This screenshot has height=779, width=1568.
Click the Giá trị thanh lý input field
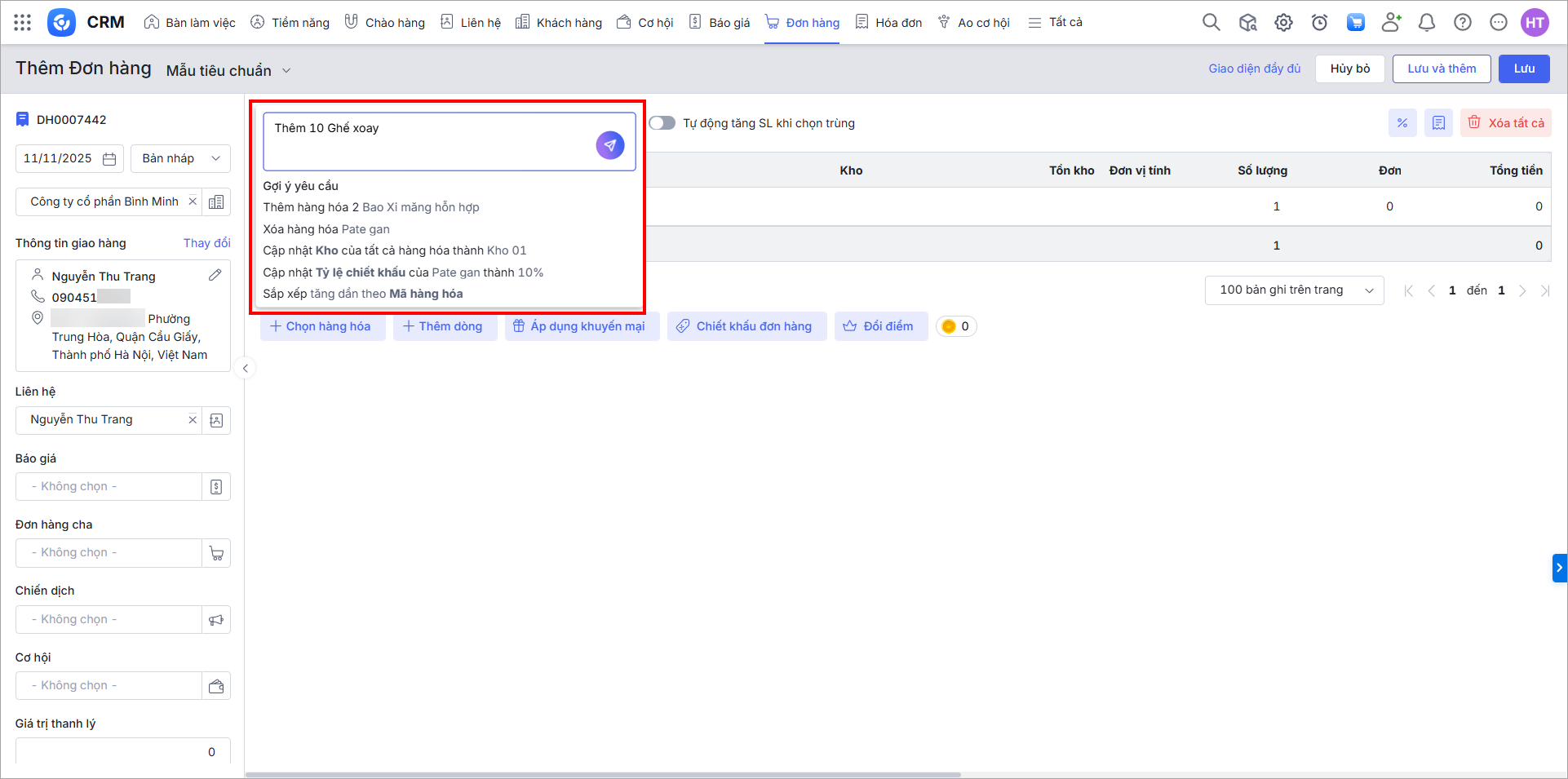122,752
